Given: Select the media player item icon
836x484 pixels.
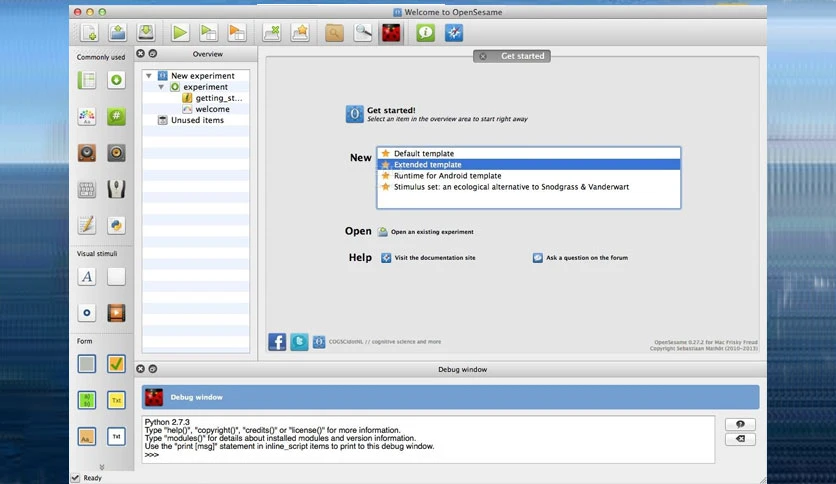Looking at the screenshot, I should tap(116, 313).
